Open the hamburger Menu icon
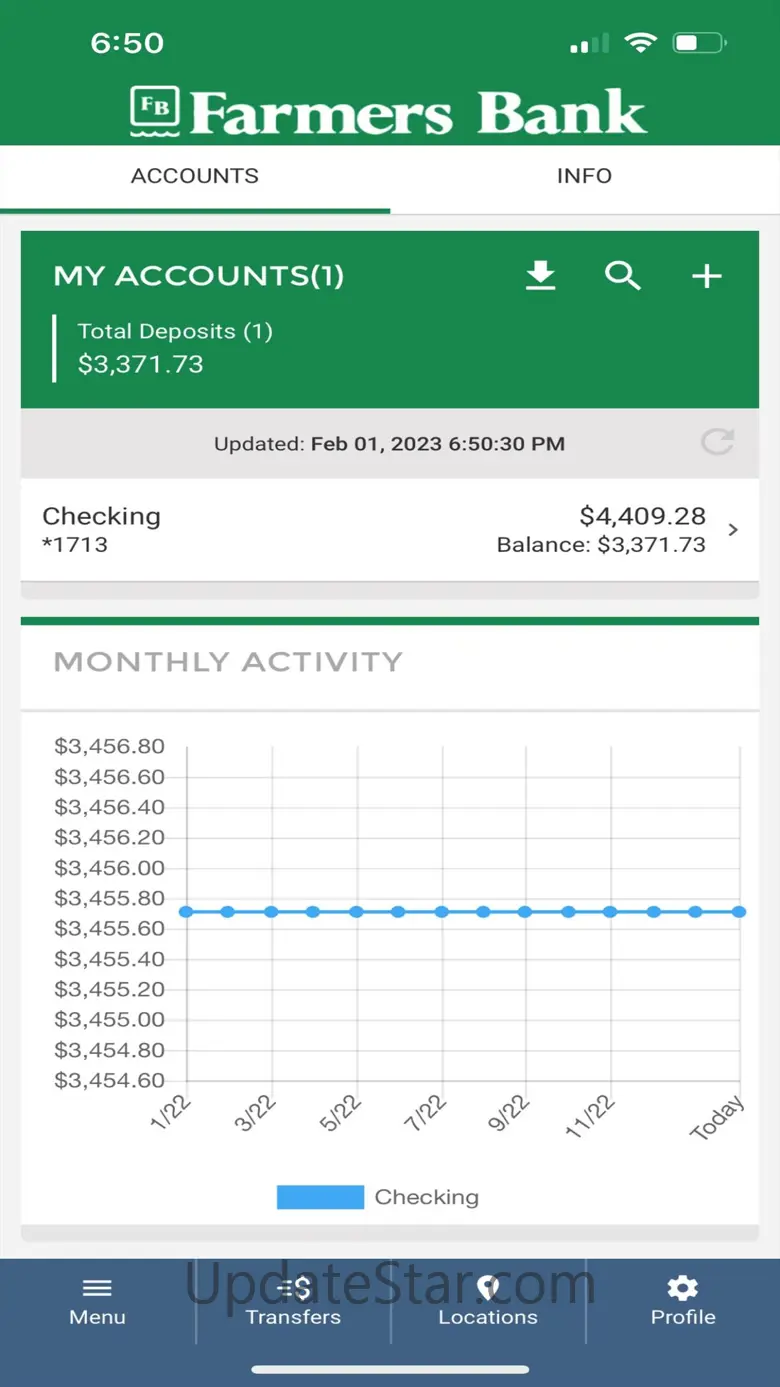The image size is (780, 1387). coord(97,1288)
